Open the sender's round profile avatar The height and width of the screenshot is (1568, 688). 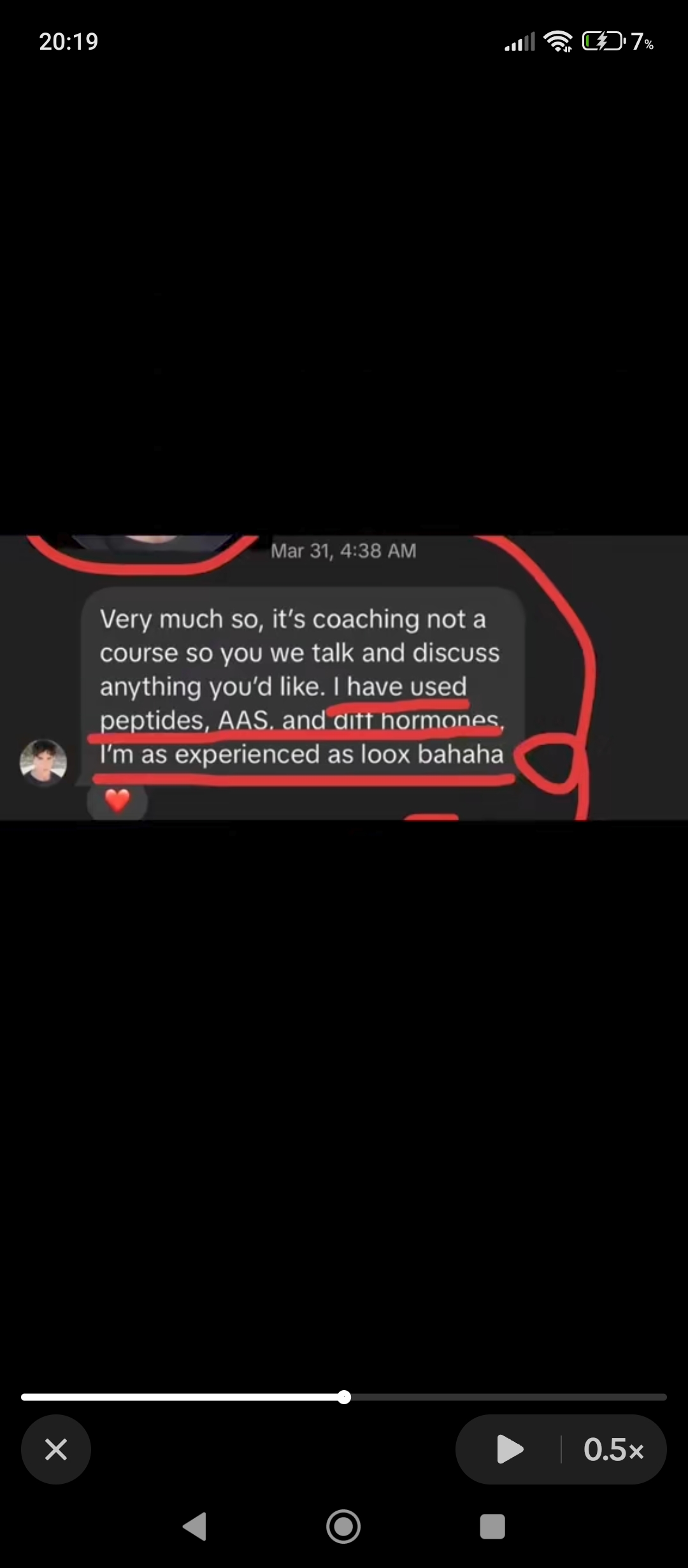43,762
